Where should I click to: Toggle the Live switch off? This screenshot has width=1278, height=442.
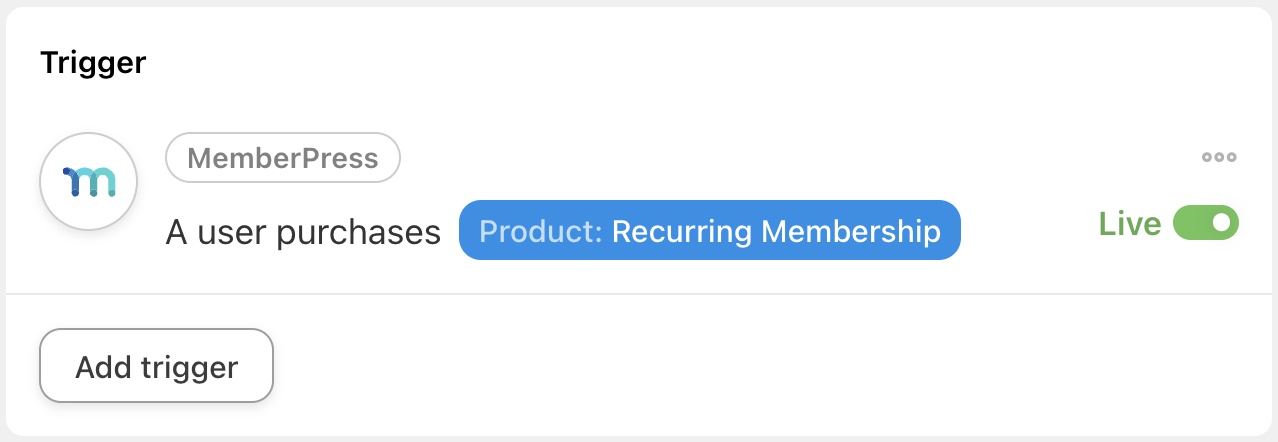(x=1205, y=223)
